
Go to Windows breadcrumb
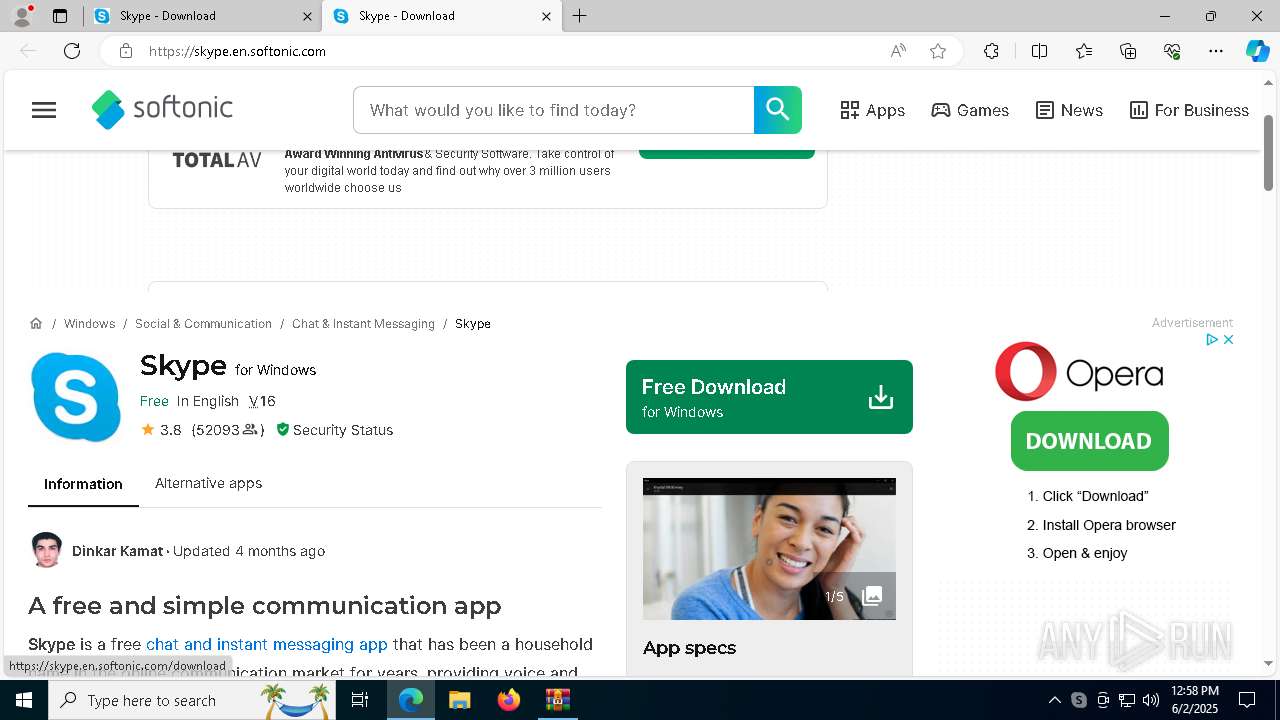click(x=89, y=323)
